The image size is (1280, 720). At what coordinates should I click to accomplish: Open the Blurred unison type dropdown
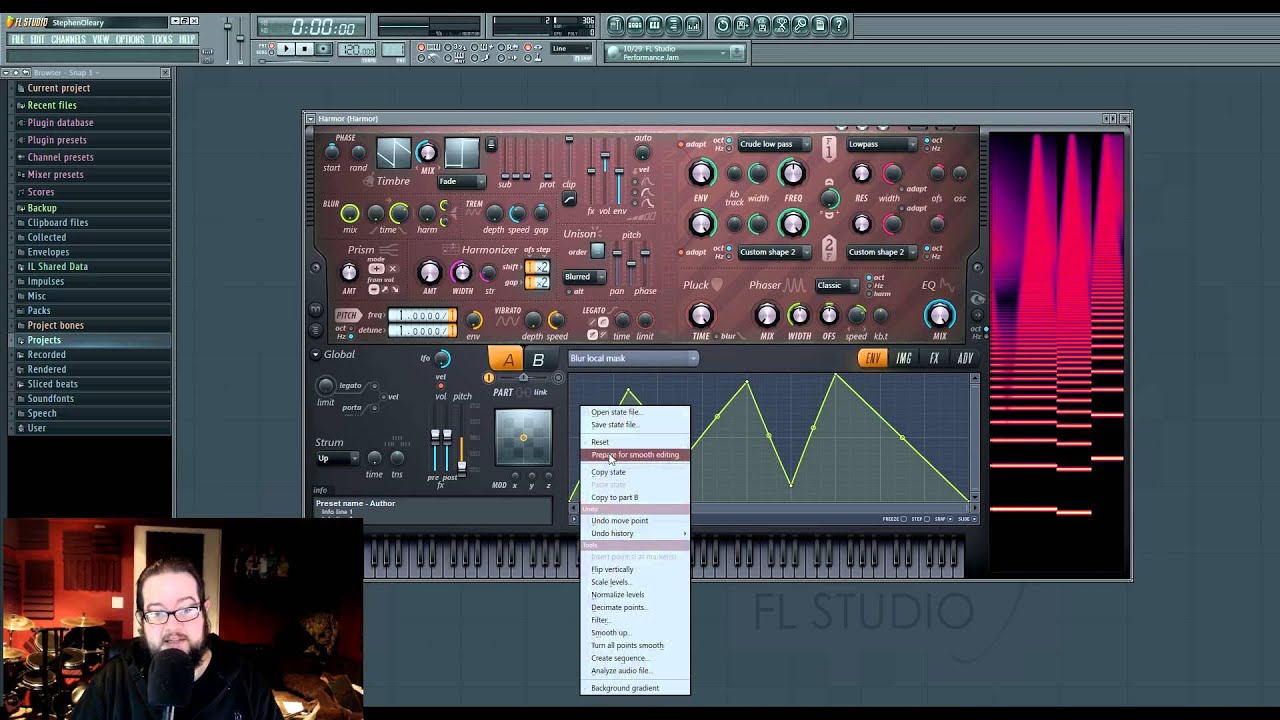(585, 277)
